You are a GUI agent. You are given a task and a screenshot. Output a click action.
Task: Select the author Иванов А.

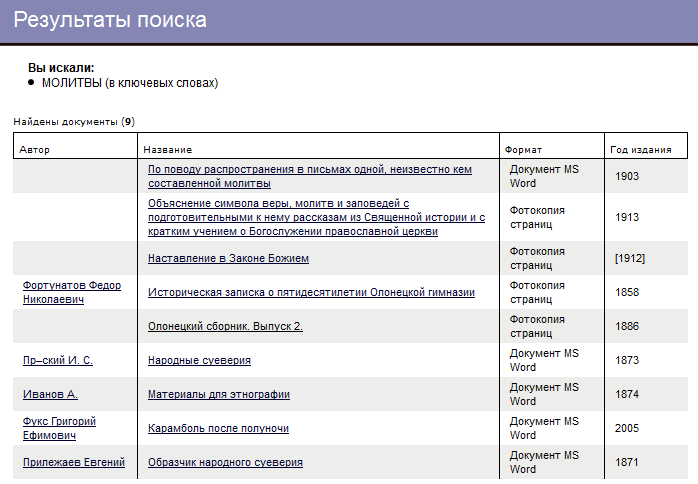pos(50,394)
